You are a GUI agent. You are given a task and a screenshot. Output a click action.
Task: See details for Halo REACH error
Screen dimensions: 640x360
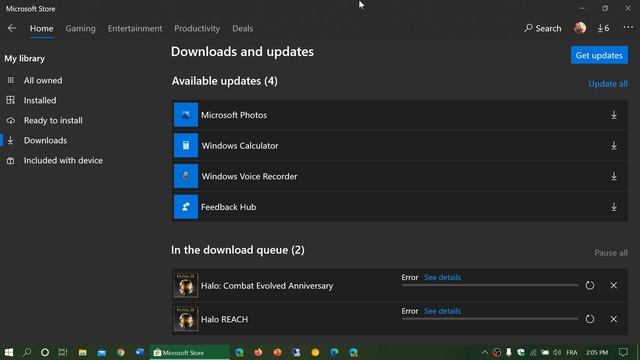coord(442,311)
